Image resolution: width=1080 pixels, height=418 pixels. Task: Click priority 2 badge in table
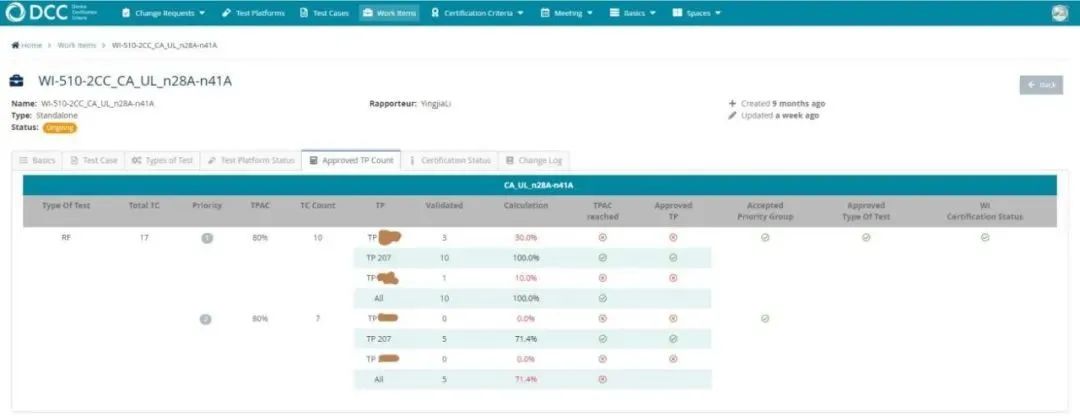[207, 319]
